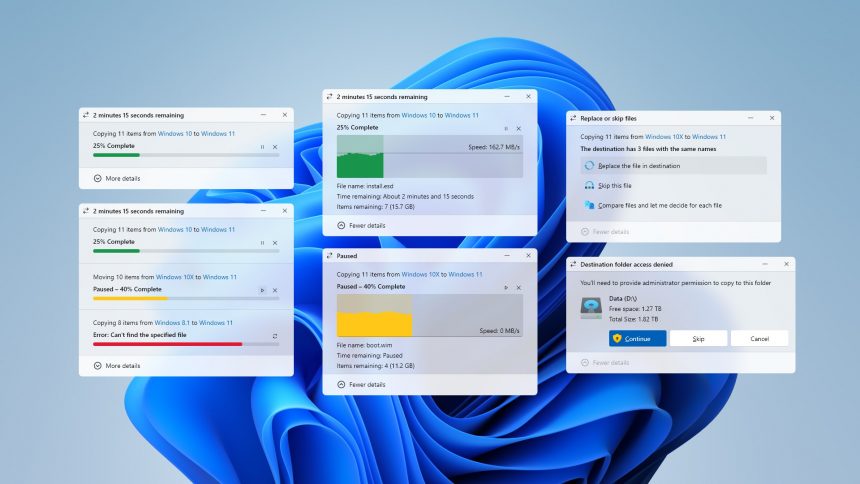The image size is (860, 484).
Task: Click Items remaining: 7 (15.7 GB) text
Action: [375, 207]
